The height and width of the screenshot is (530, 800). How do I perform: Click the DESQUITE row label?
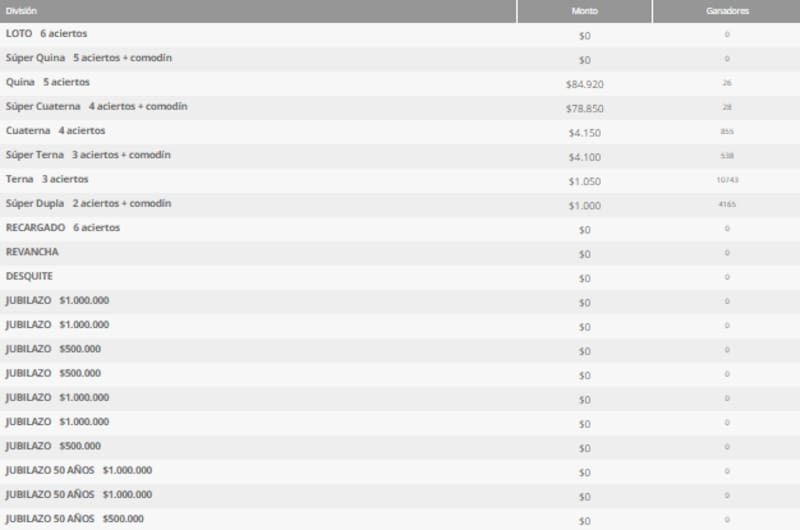[x=29, y=276]
